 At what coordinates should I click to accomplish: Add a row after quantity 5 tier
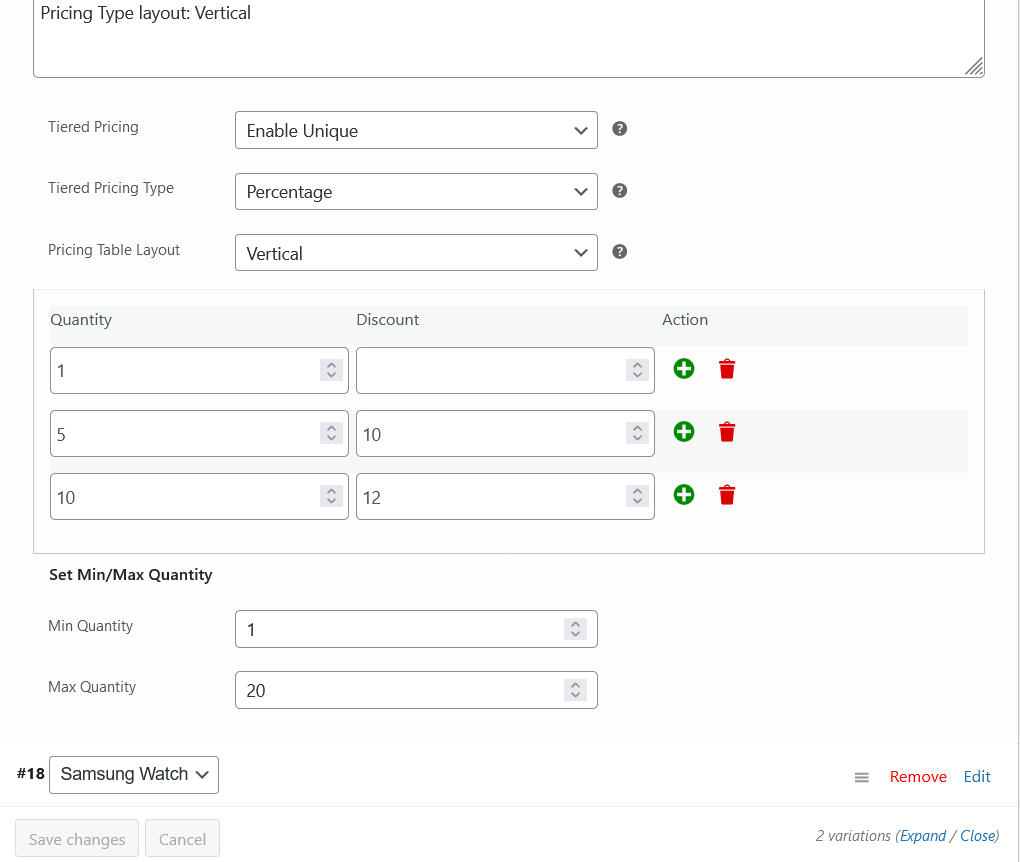pyautogui.click(x=684, y=432)
